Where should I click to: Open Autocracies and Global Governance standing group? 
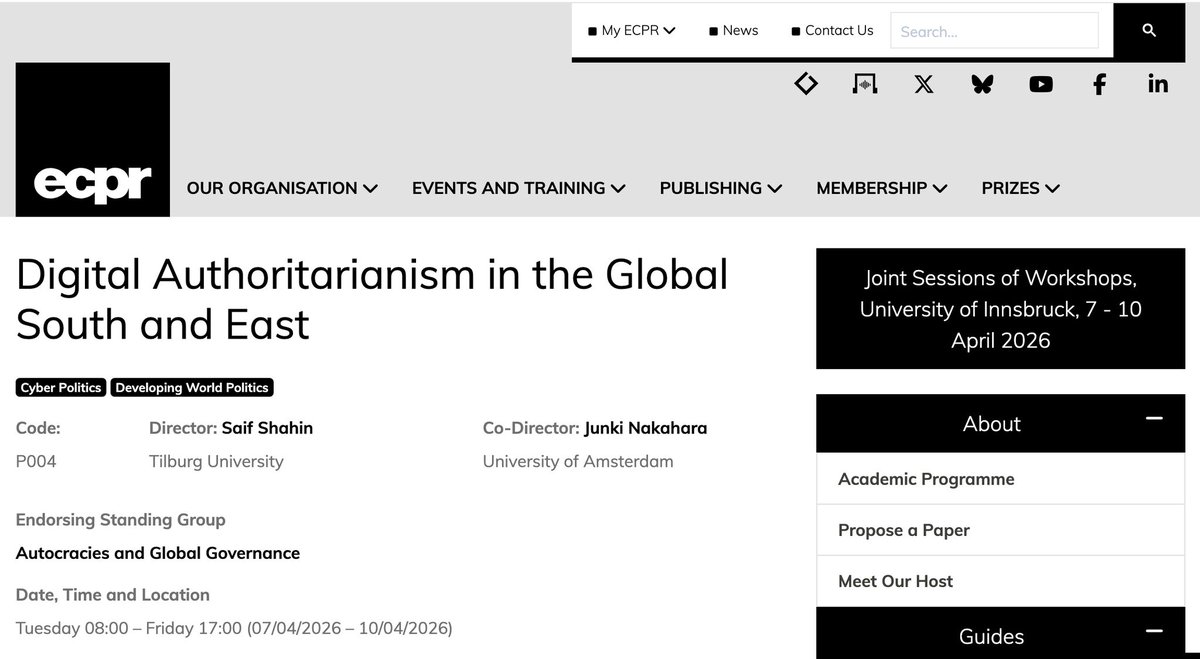coord(158,553)
